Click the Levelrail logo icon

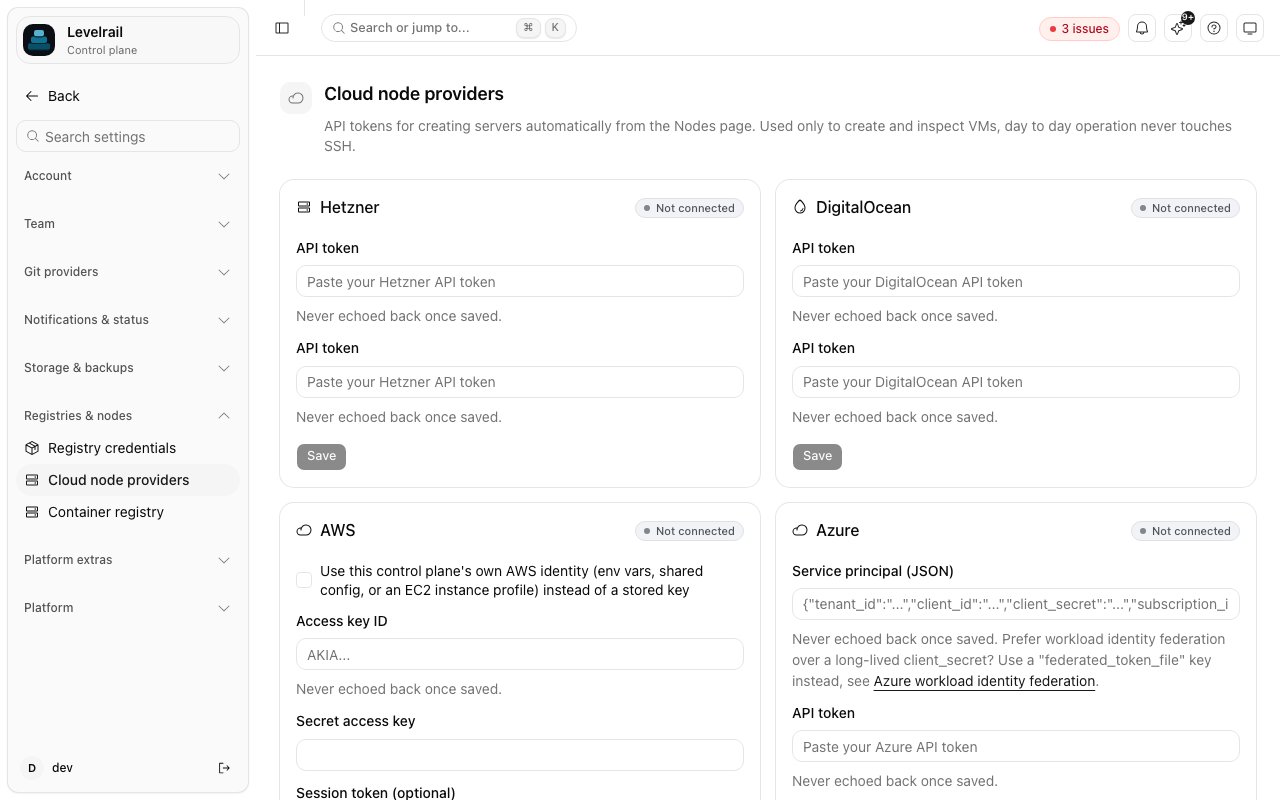[39, 40]
